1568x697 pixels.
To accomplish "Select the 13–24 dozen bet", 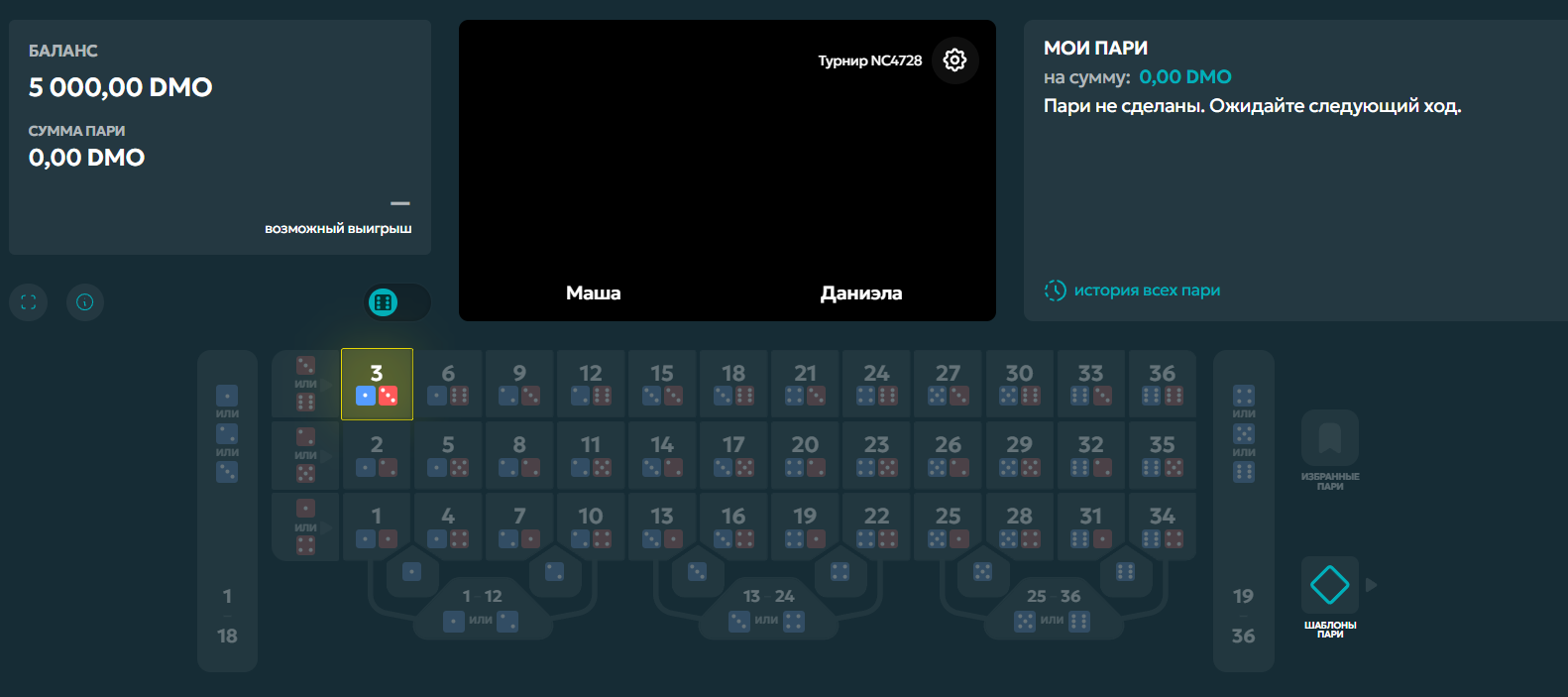I will pos(768,608).
